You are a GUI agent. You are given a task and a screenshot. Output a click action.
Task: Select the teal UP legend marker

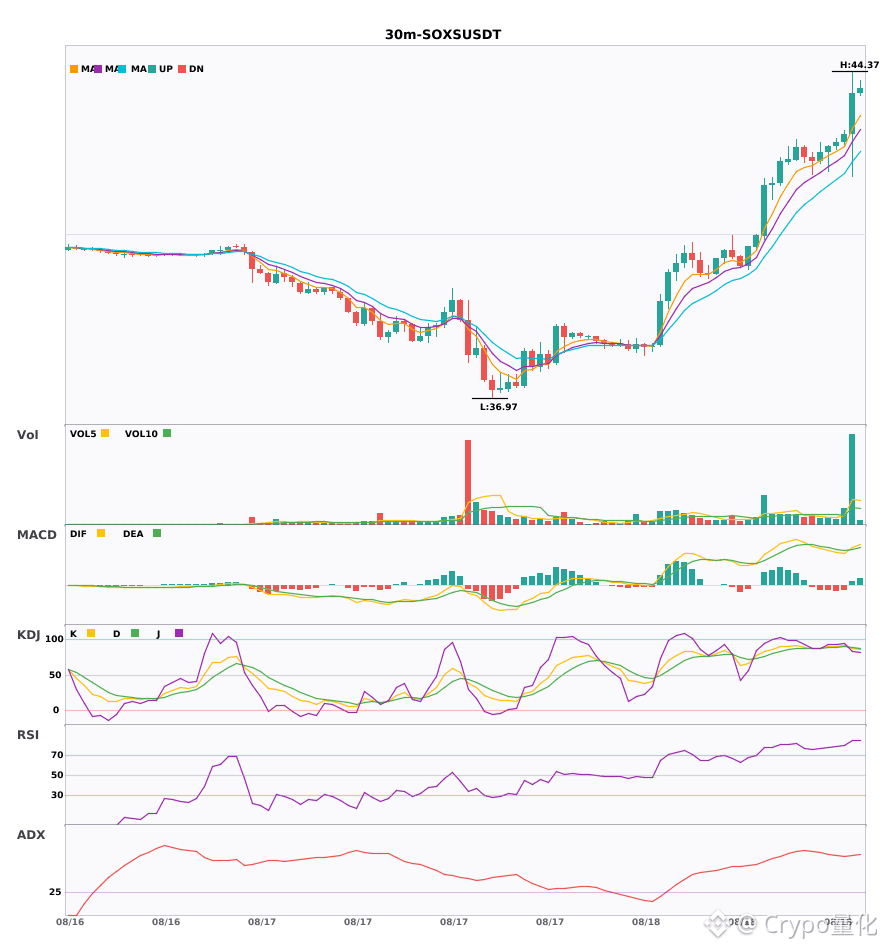(152, 69)
